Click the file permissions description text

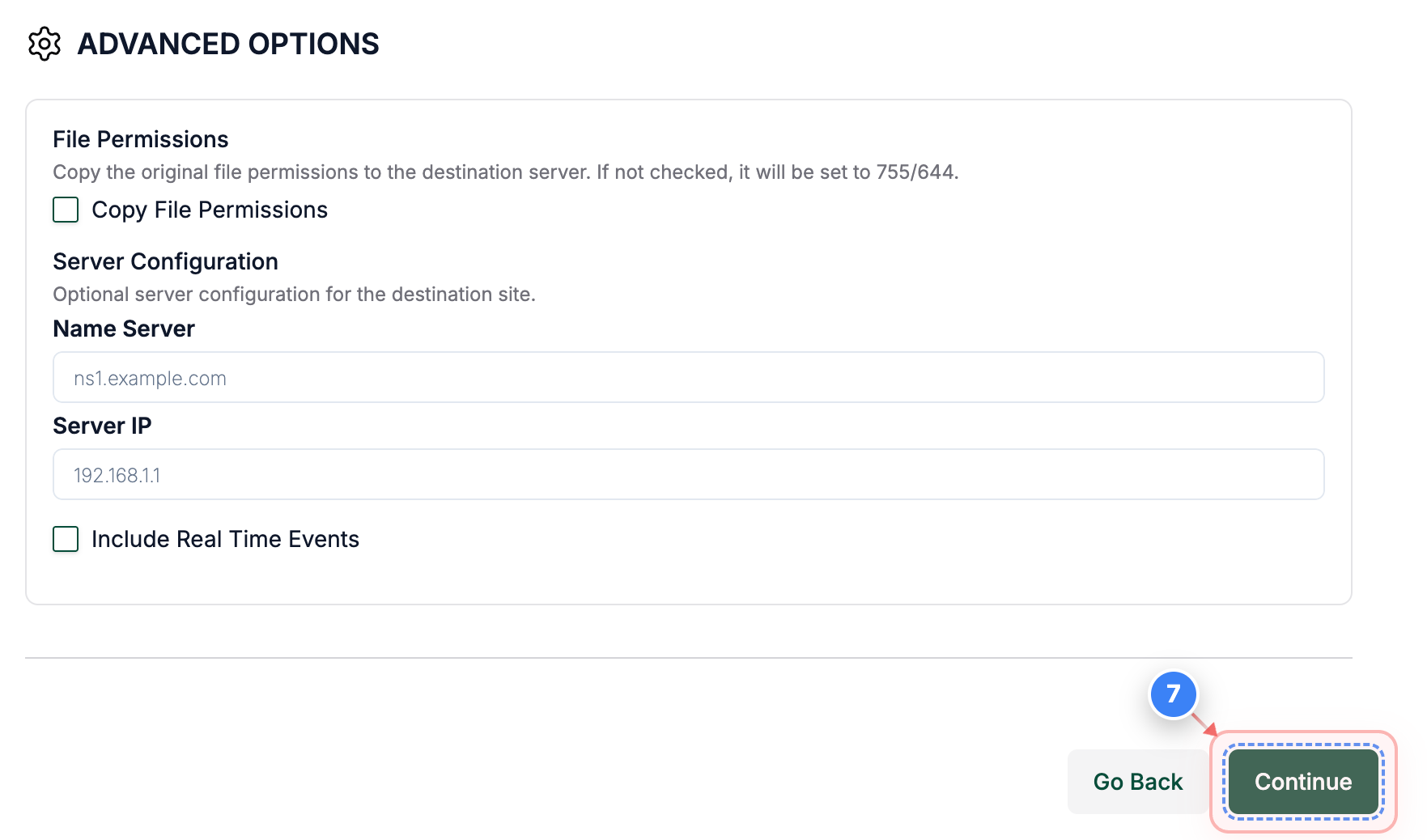point(505,172)
